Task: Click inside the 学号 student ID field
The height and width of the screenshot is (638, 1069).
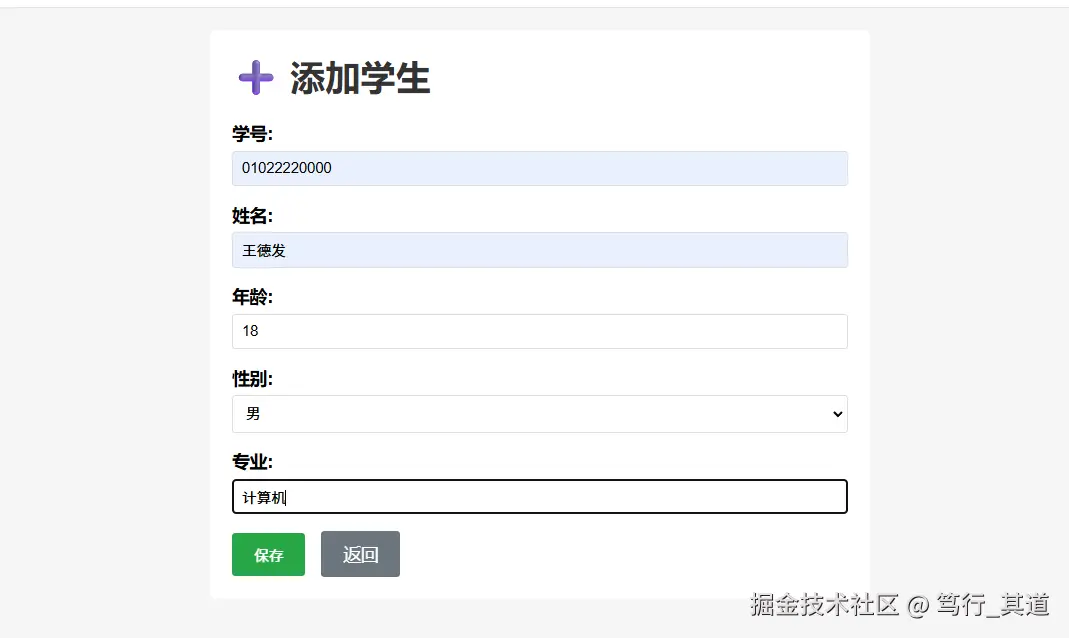Action: coord(540,168)
